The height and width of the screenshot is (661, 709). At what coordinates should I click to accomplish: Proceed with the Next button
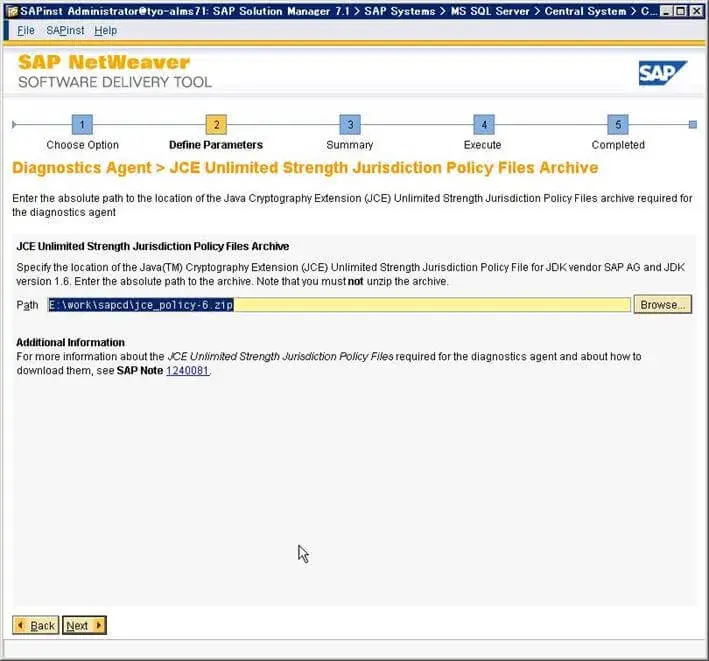84,625
